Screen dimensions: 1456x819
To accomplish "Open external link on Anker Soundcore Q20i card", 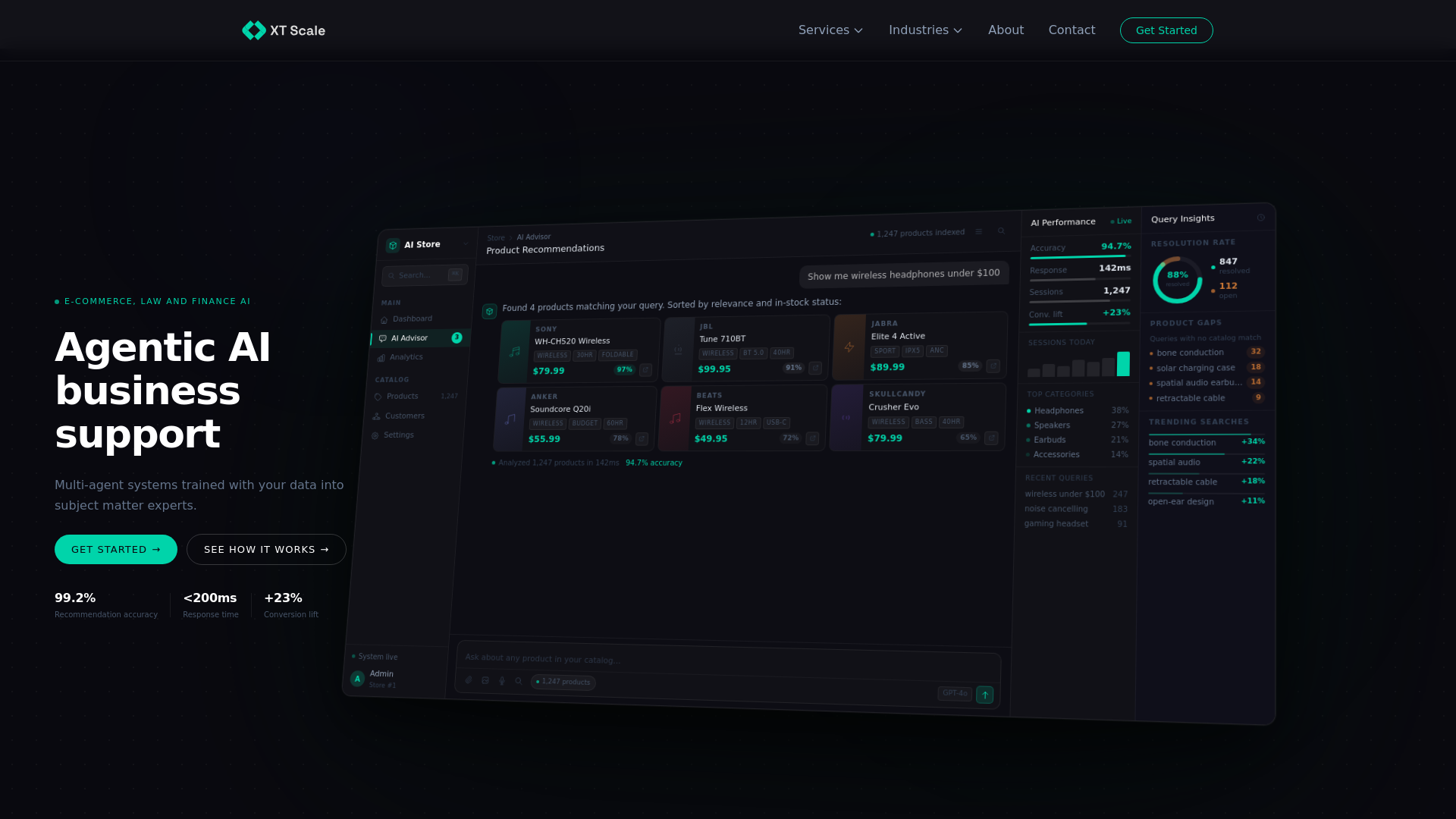I will coord(642,439).
